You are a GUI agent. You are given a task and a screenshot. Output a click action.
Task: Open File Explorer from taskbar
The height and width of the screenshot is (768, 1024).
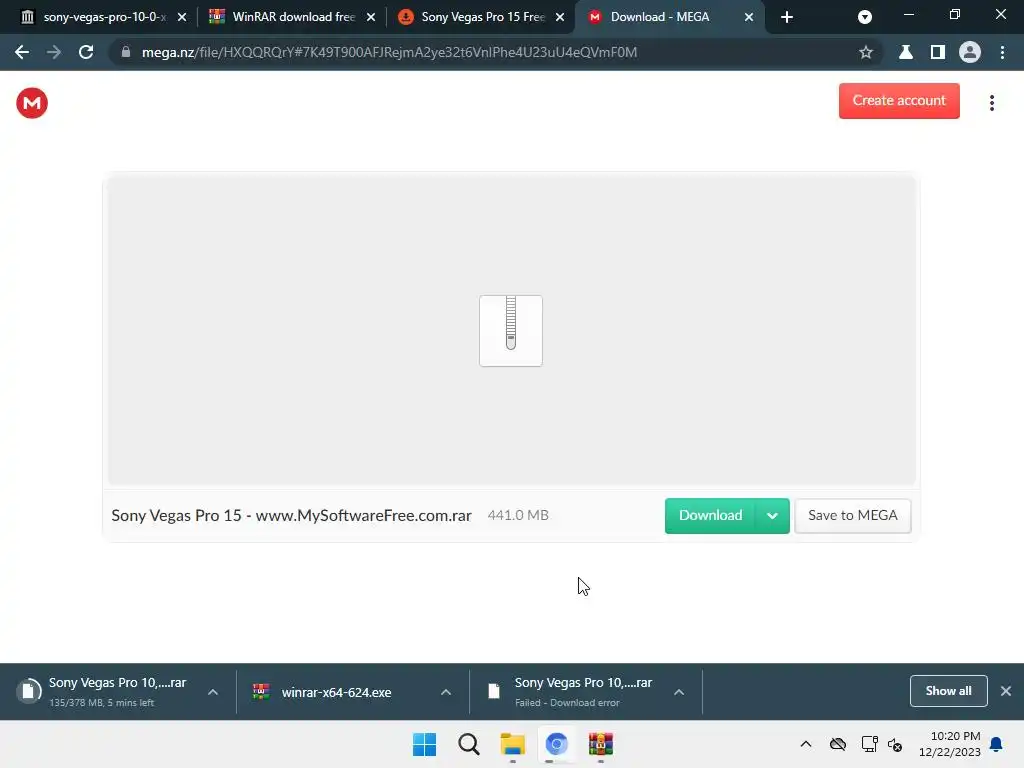click(x=513, y=744)
